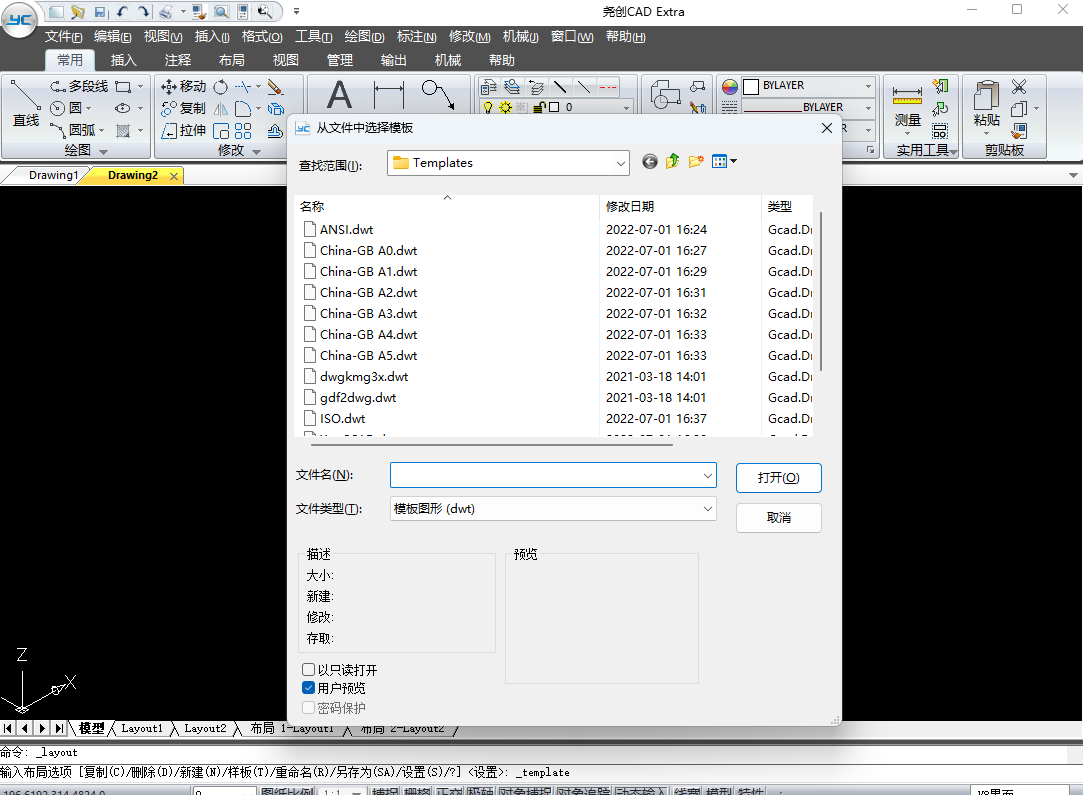
Task: Open the 格式(O) menu
Action: (x=262, y=37)
